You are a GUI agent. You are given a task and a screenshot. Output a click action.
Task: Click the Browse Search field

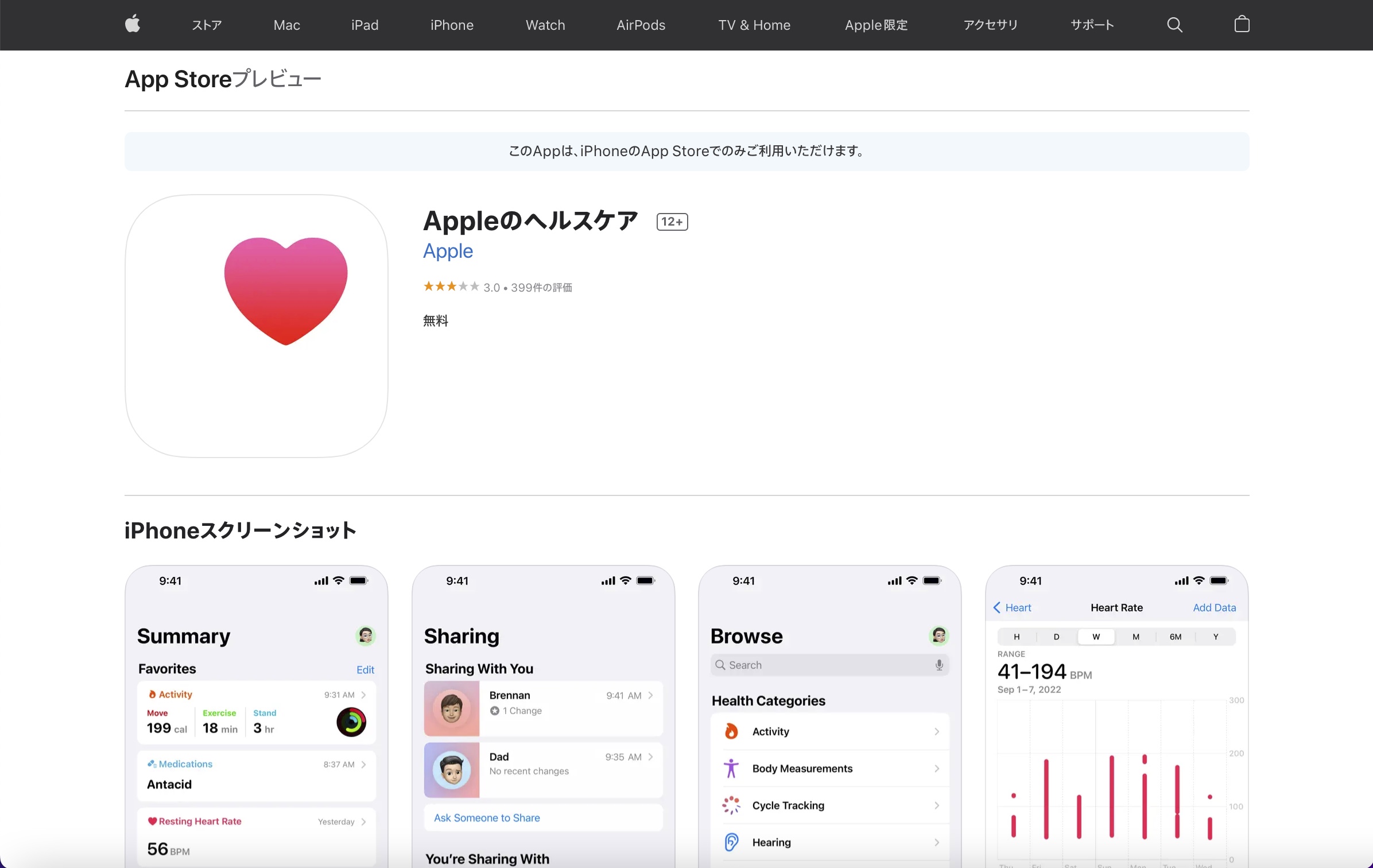tap(829, 665)
